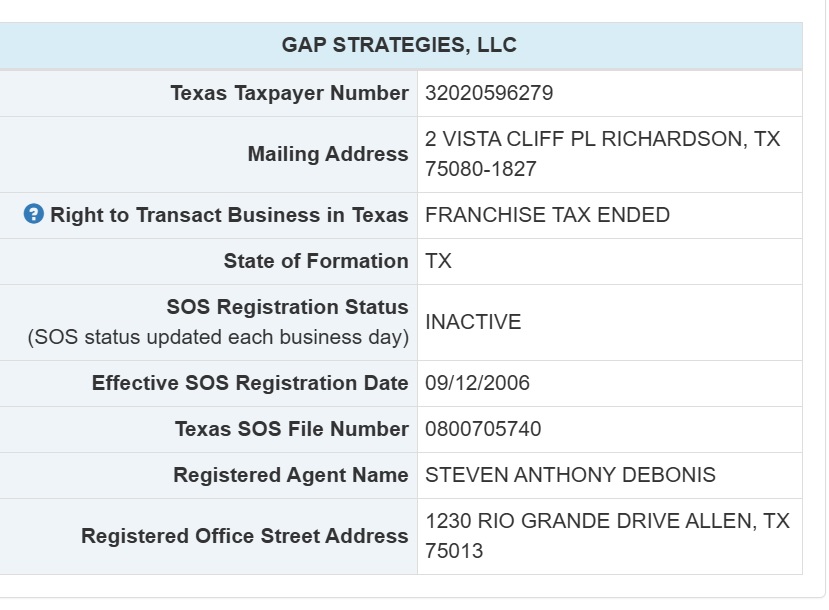Viewport: 829px width, 610px height.
Task: Select the Texas SOS File Number label
Action: click(x=292, y=429)
